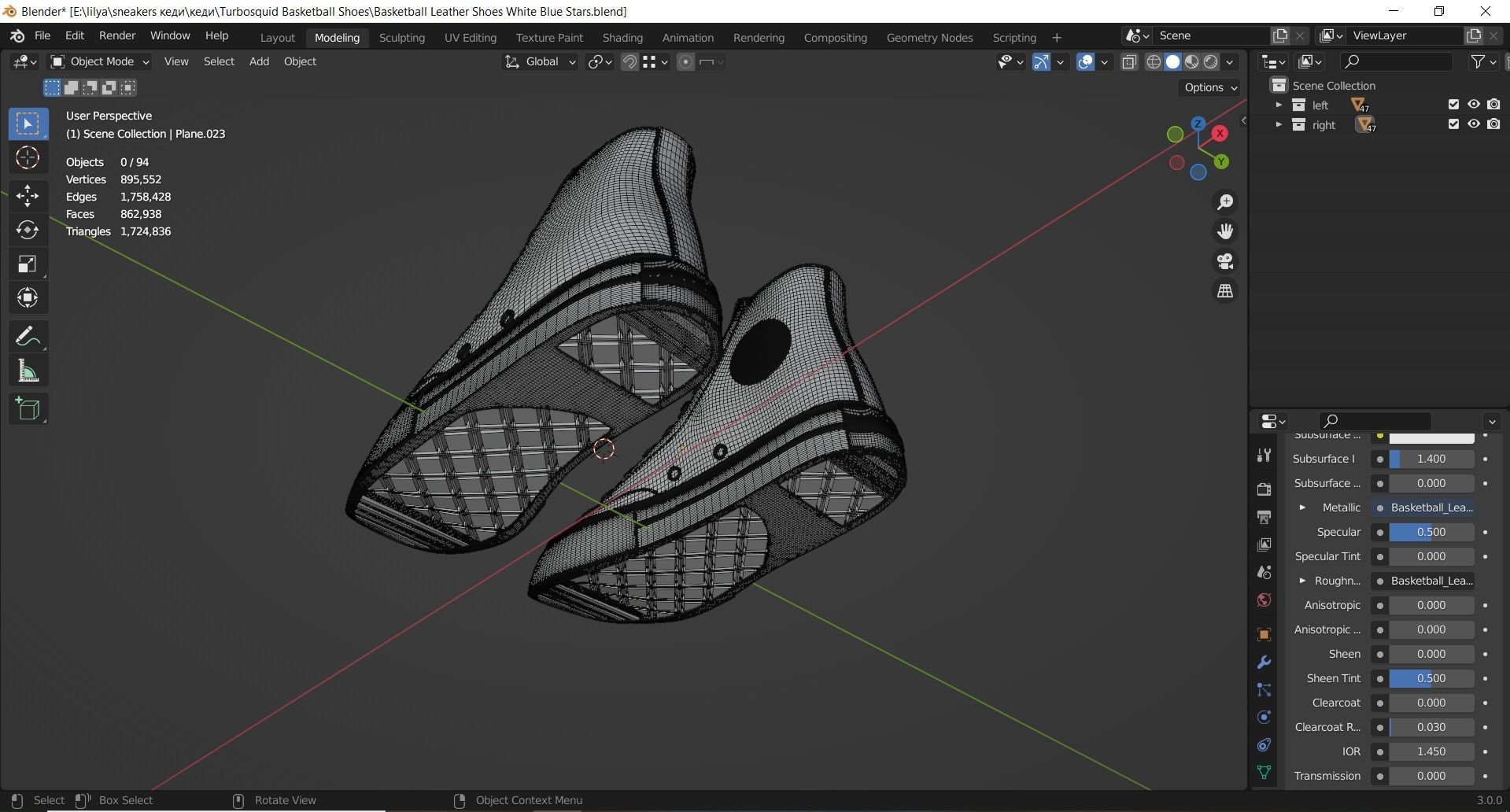Toggle X-ray mode

pyautogui.click(x=1129, y=62)
